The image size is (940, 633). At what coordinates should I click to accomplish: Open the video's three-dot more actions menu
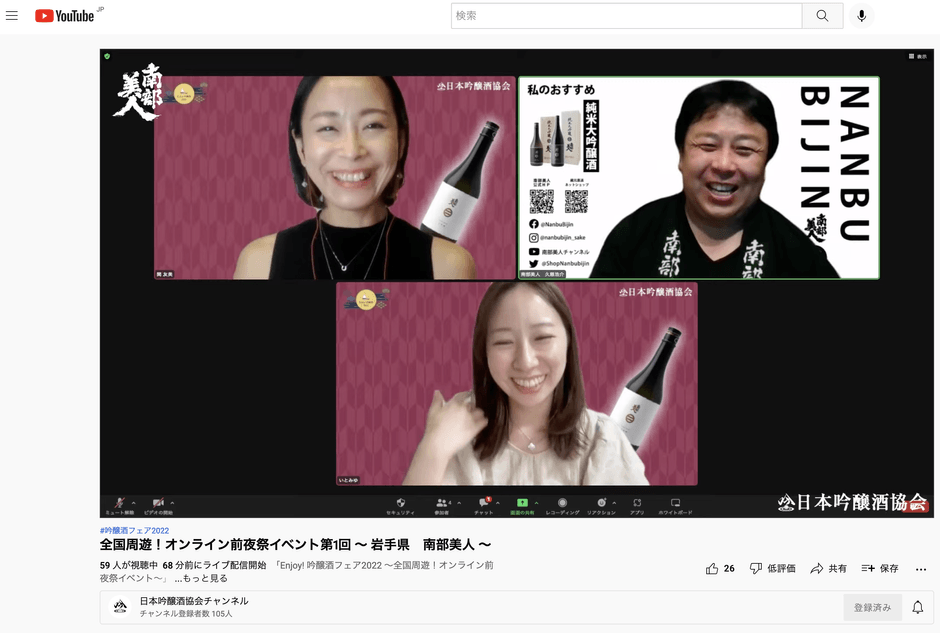tap(920, 568)
